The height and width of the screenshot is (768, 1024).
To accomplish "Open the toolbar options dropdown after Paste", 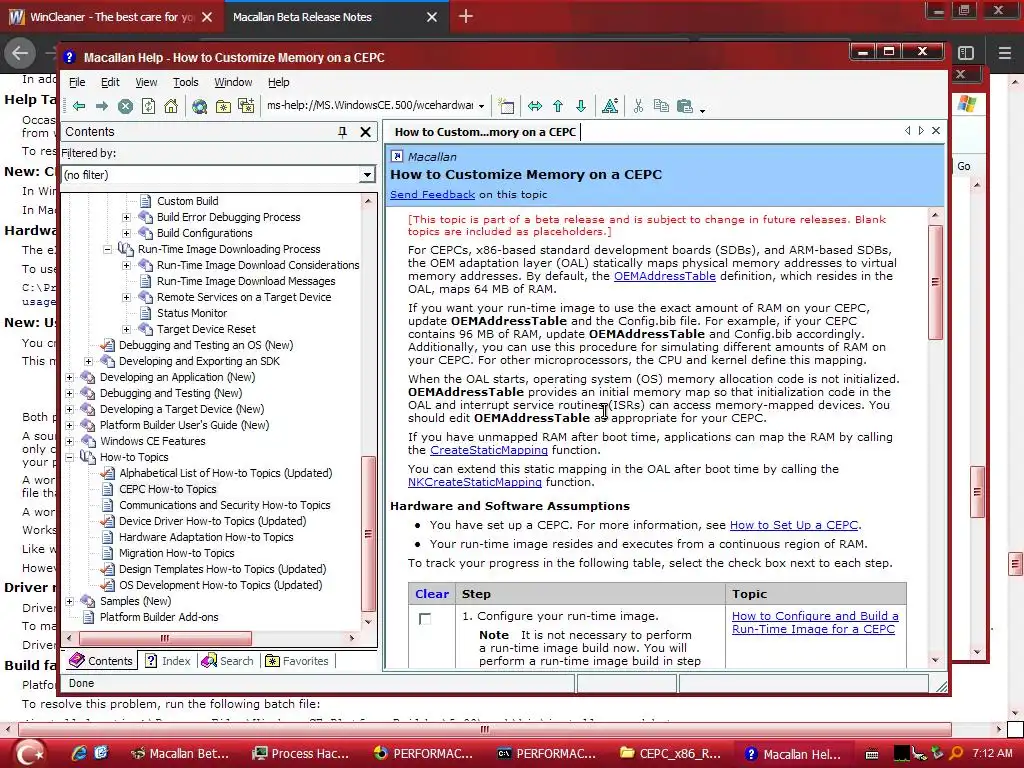I will [703, 110].
